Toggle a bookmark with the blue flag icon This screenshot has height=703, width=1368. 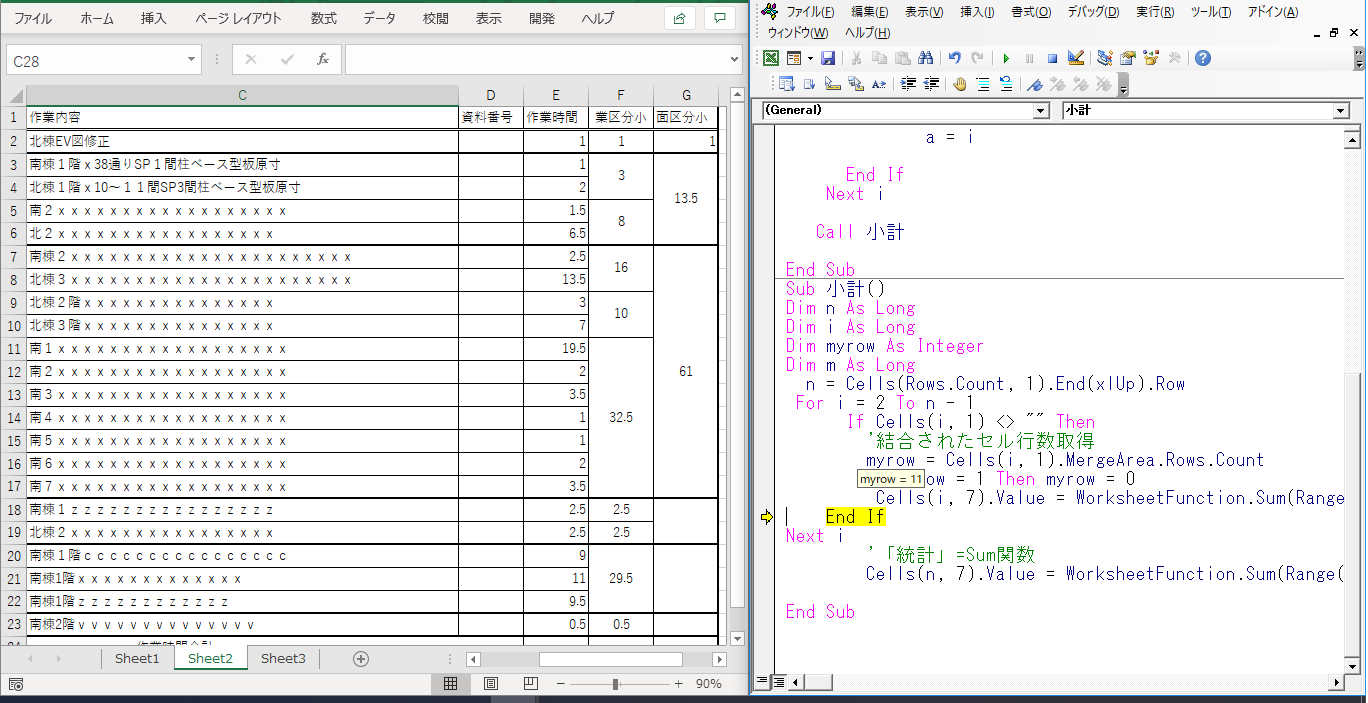(1035, 84)
